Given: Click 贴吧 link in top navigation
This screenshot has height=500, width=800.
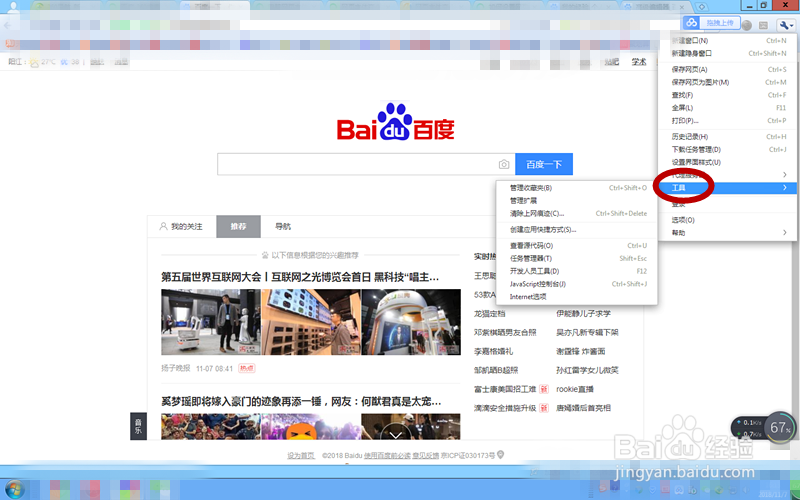Looking at the screenshot, I should [612, 62].
